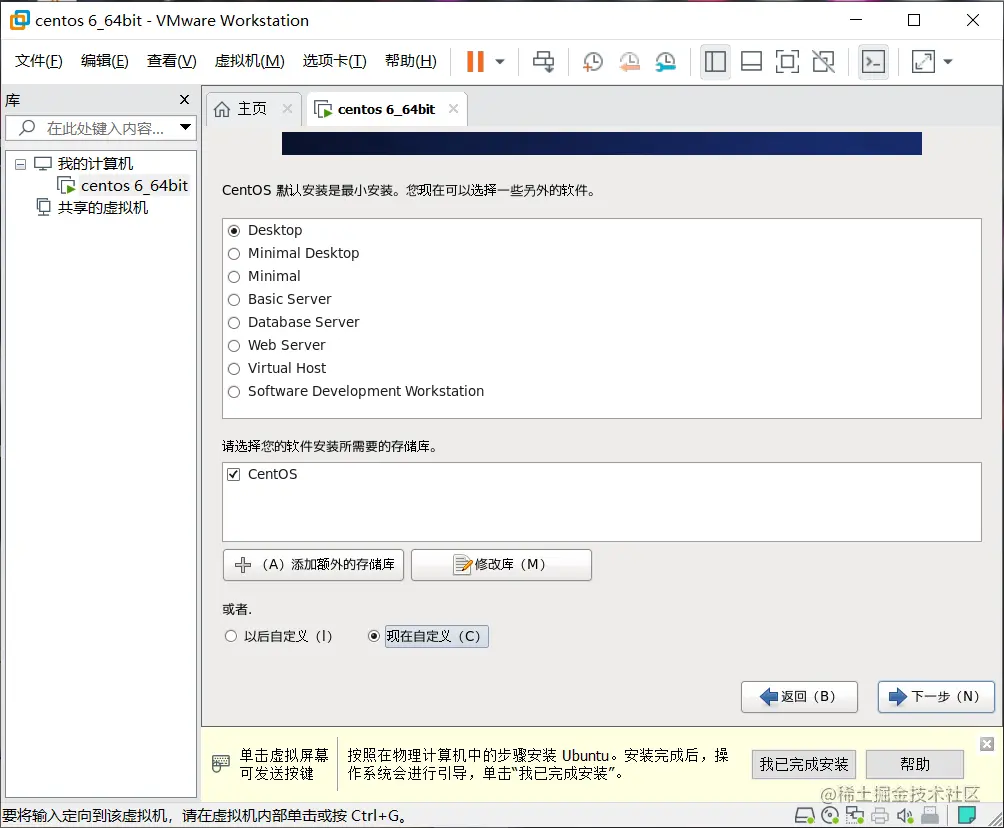1004x828 pixels.
Task: Open the power options dropdown arrow beside Pause
Action: [500, 62]
